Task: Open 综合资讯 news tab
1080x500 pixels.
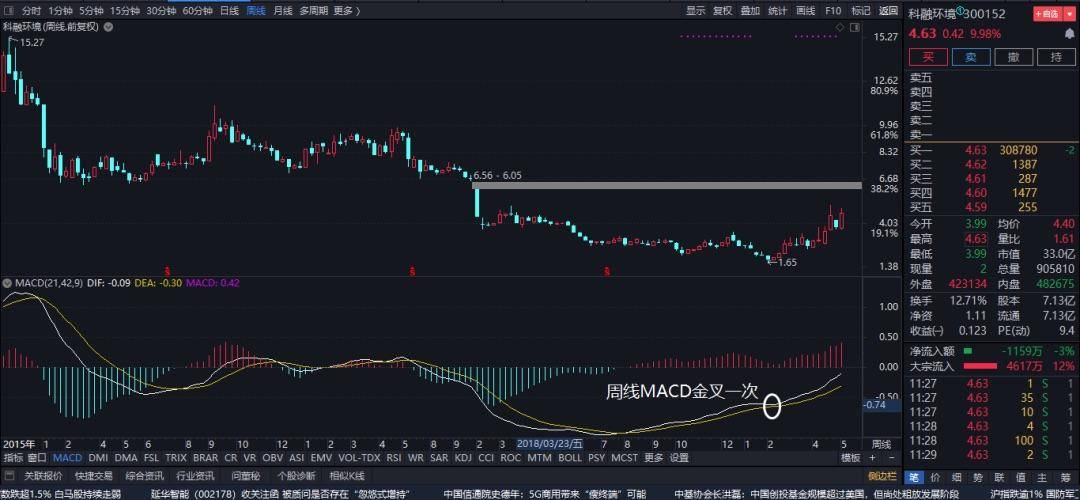Action: pos(144,475)
